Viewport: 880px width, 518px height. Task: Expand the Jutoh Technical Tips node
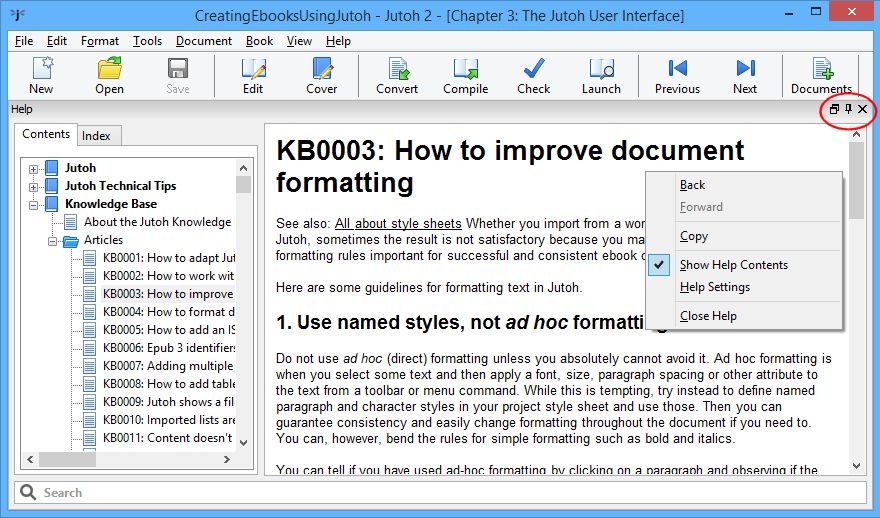(33, 187)
